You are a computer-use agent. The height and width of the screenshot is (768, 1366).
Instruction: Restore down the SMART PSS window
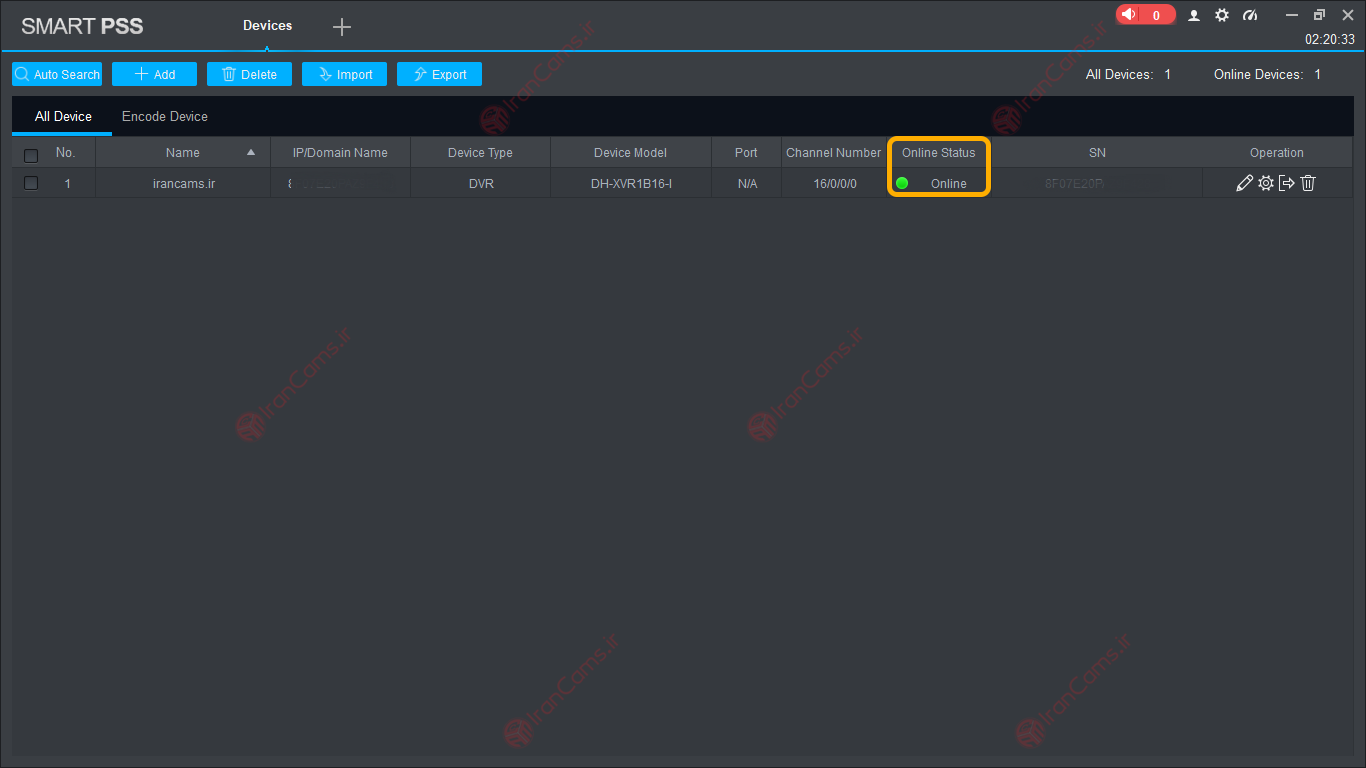[x=1319, y=15]
